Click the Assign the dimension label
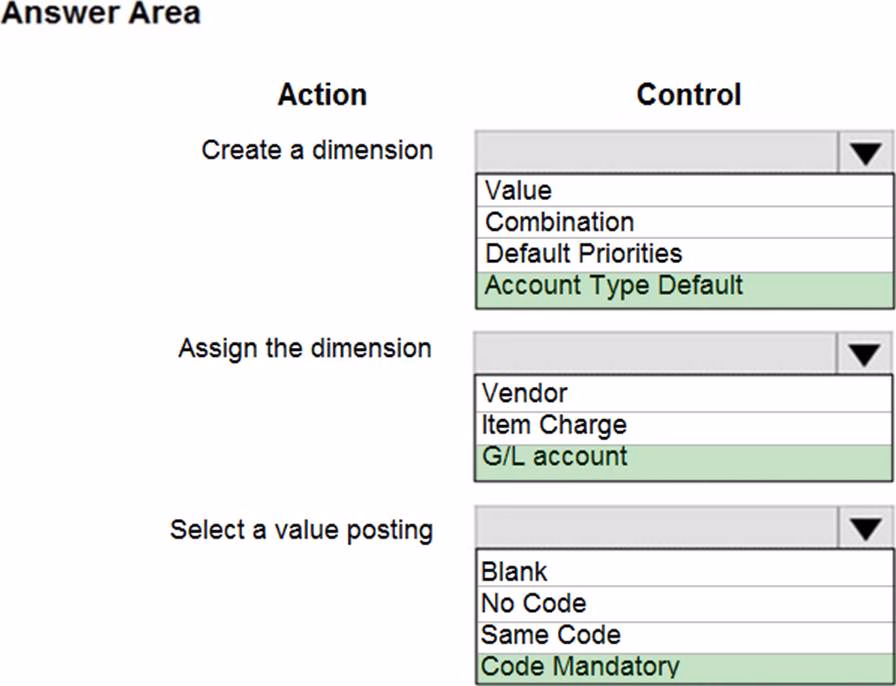Screen dimensions: 896x686 tap(305, 349)
